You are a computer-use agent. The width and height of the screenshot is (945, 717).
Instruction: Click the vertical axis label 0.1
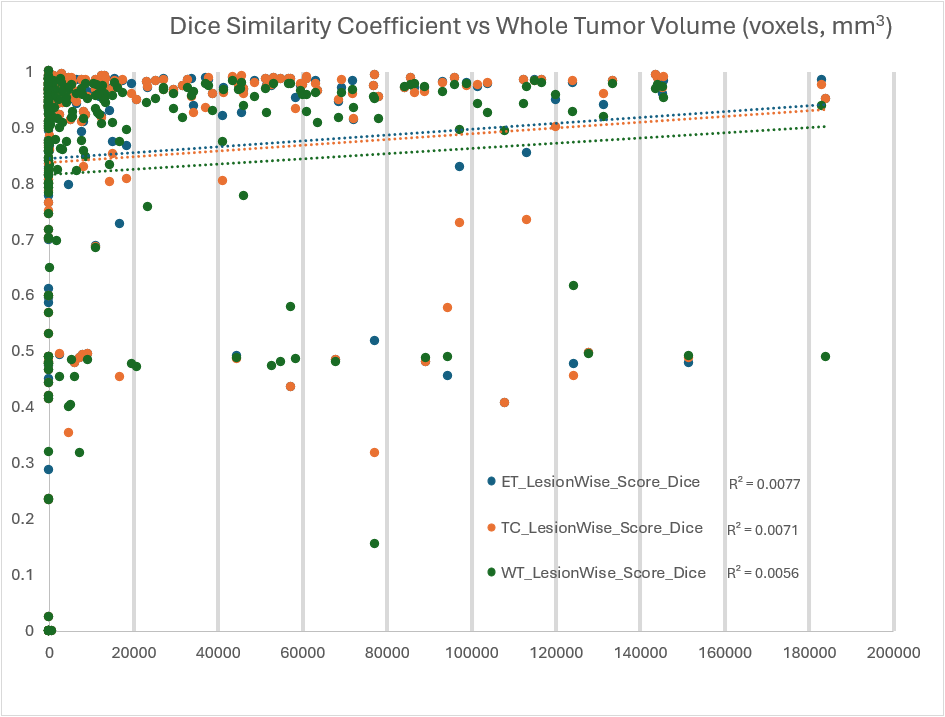point(23,575)
